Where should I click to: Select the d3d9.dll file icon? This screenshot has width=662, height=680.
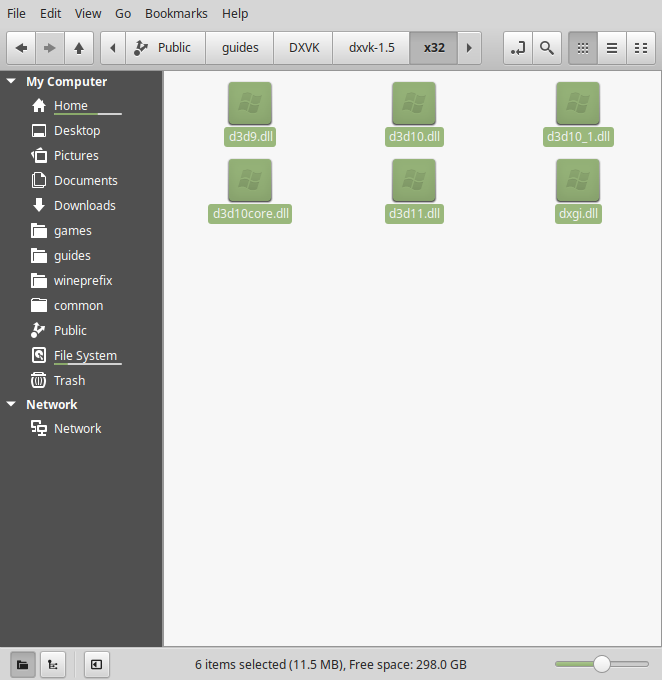(x=250, y=103)
